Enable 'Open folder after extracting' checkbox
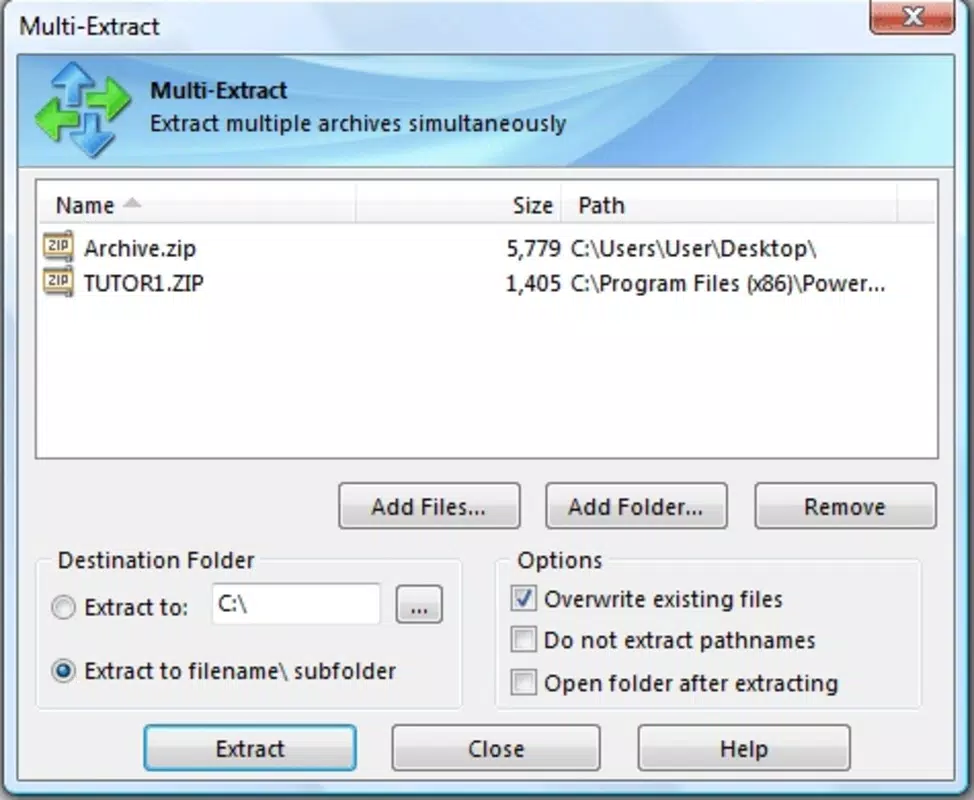This screenshot has height=800, width=974. 523,683
